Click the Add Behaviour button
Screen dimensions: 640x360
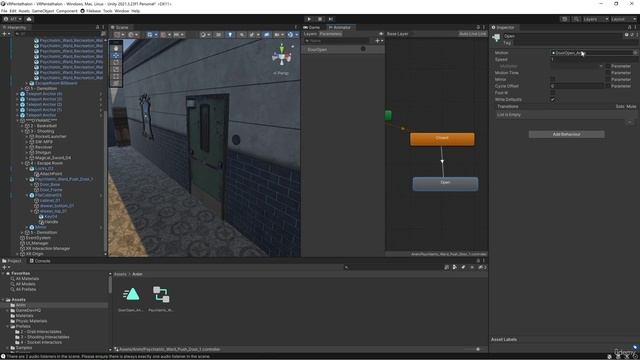[567, 134]
